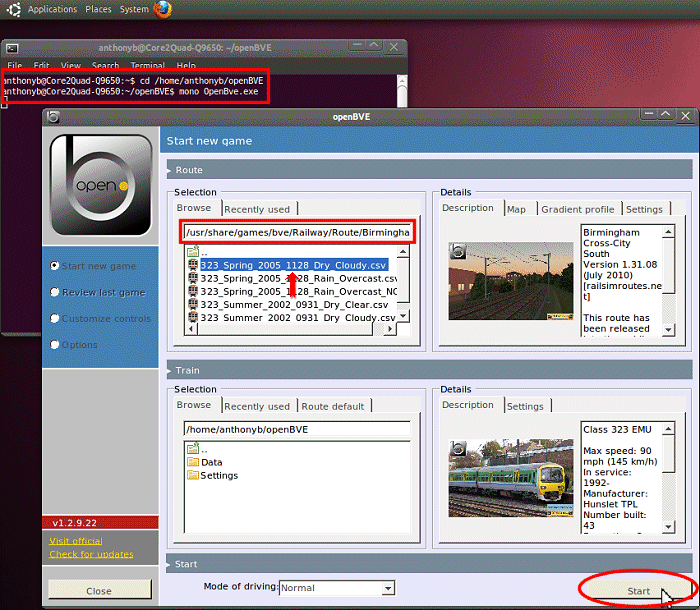700x610 pixels.
Task: Open Visit official link
Action: click(76, 541)
